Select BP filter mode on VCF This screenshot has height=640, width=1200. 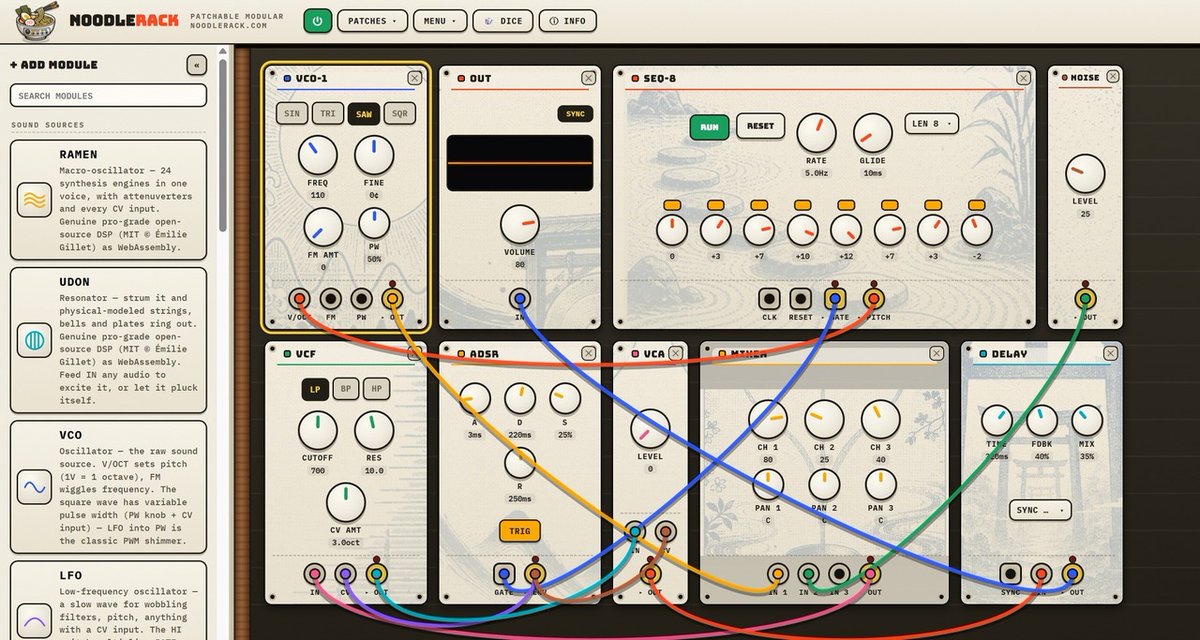pyautogui.click(x=346, y=389)
